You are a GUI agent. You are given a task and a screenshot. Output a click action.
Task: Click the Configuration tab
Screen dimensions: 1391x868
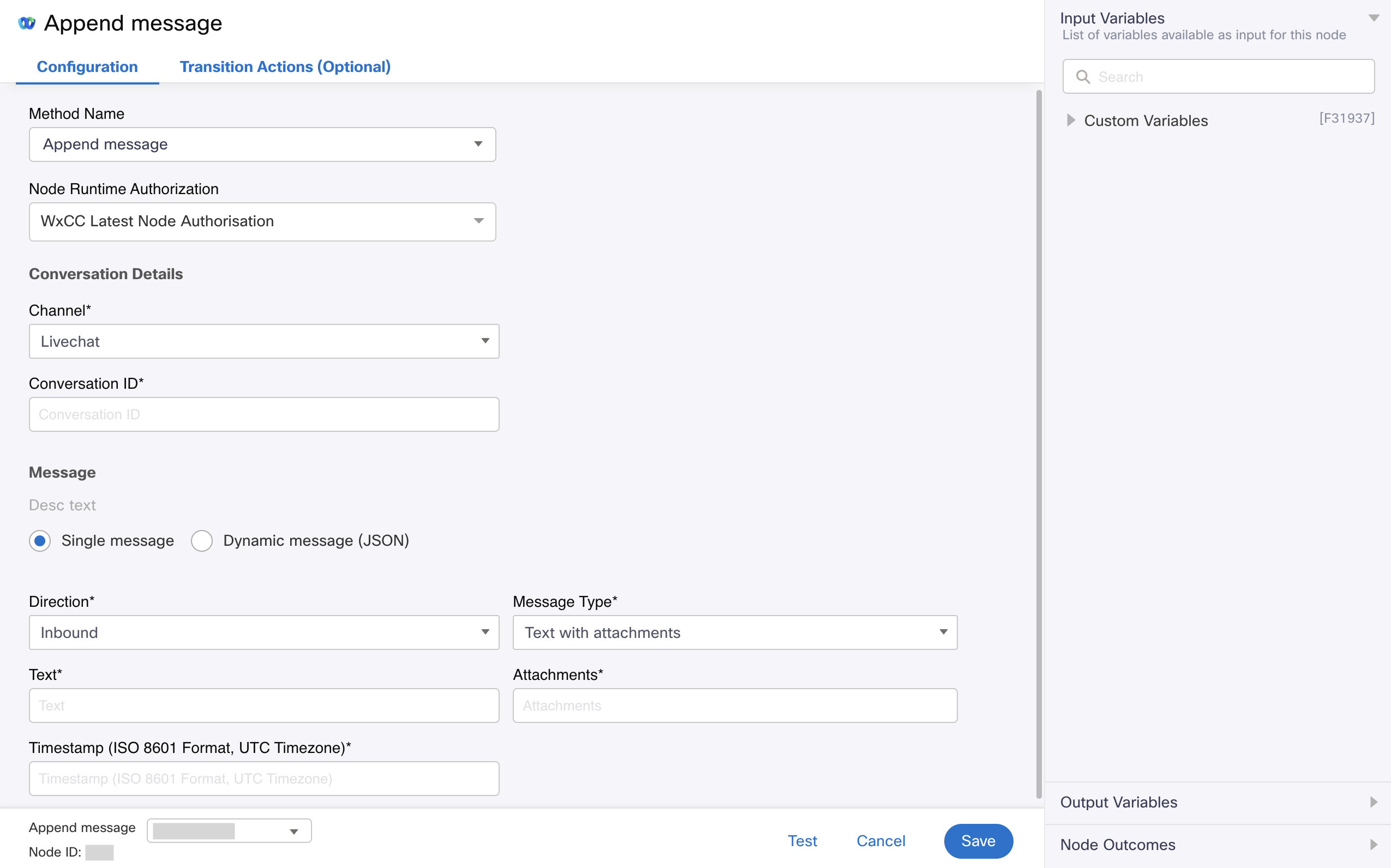click(87, 67)
